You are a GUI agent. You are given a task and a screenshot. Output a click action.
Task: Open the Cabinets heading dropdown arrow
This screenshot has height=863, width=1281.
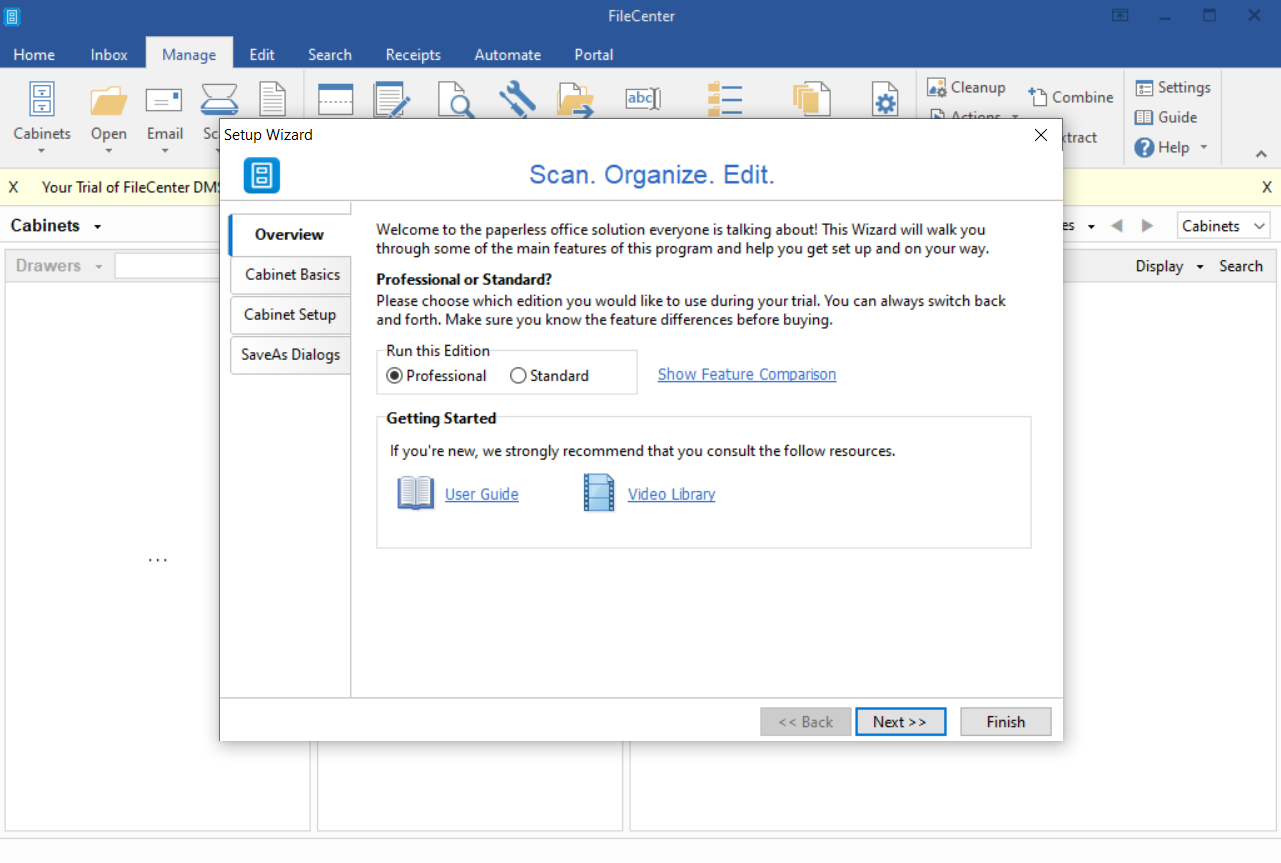(98, 227)
